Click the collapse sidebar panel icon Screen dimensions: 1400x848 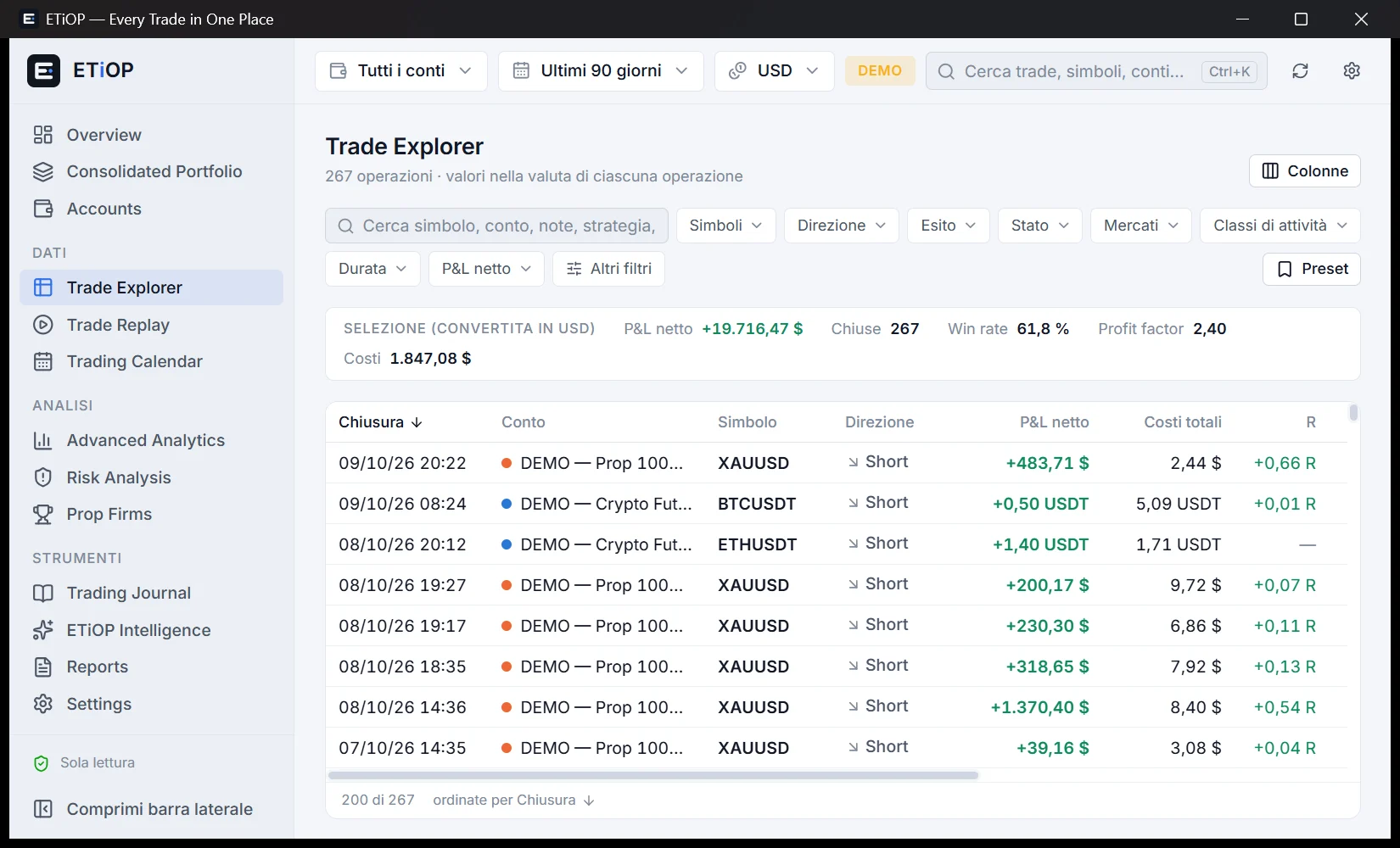pyautogui.click(x=43, y=809)
